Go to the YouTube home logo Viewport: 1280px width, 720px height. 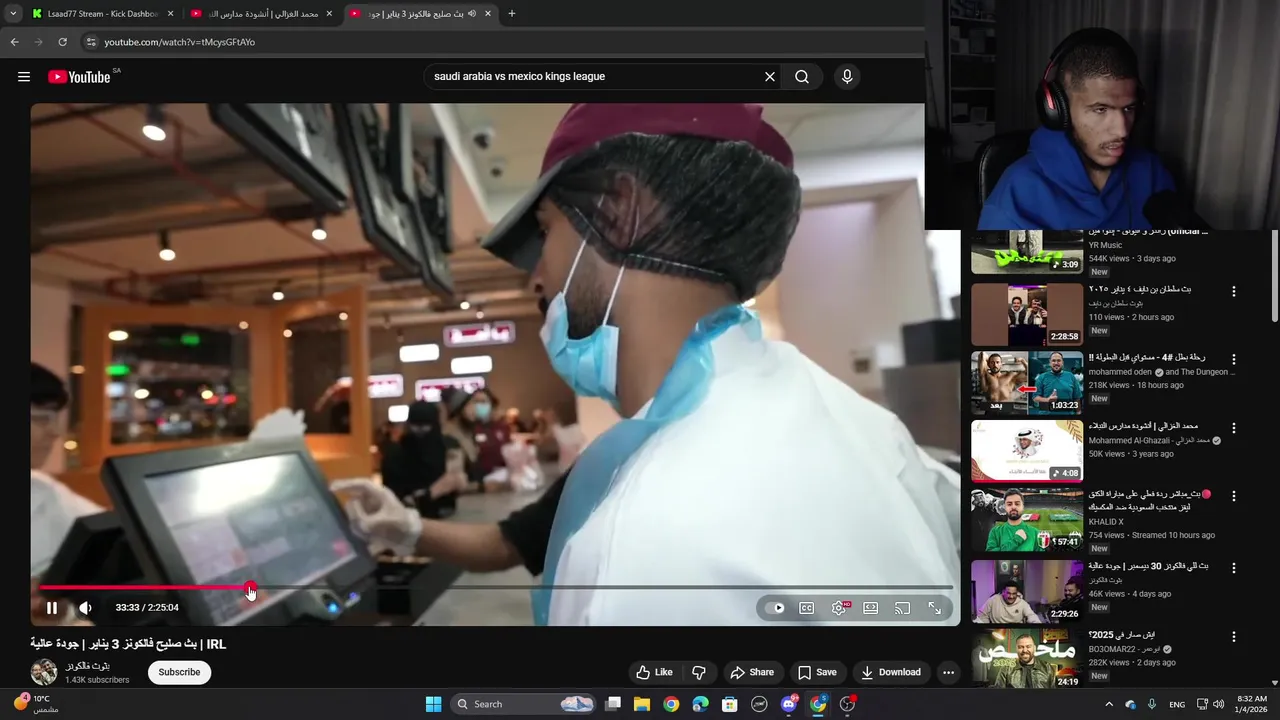pos(79,77)
